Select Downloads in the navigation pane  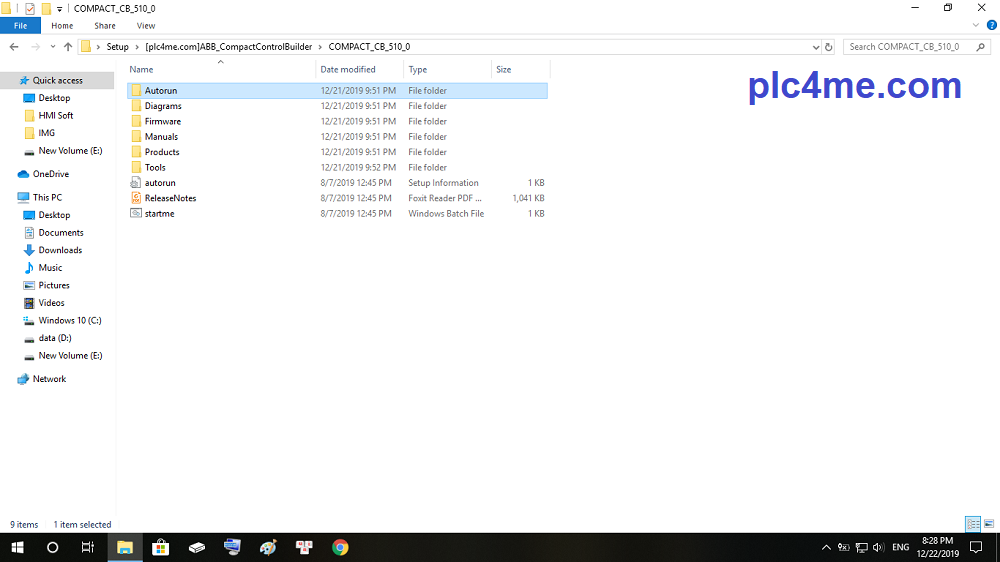(x=60, y=250)
